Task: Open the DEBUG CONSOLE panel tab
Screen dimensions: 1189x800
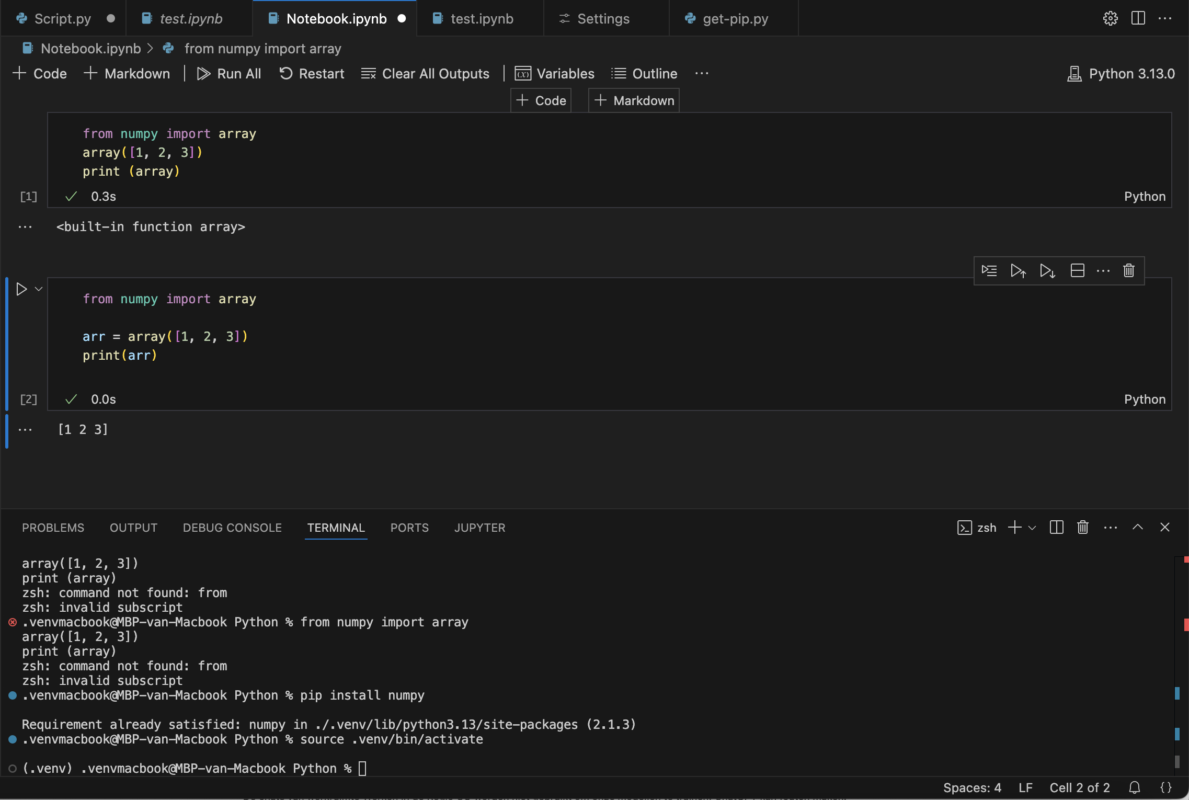Action: [x=232, y=528]
